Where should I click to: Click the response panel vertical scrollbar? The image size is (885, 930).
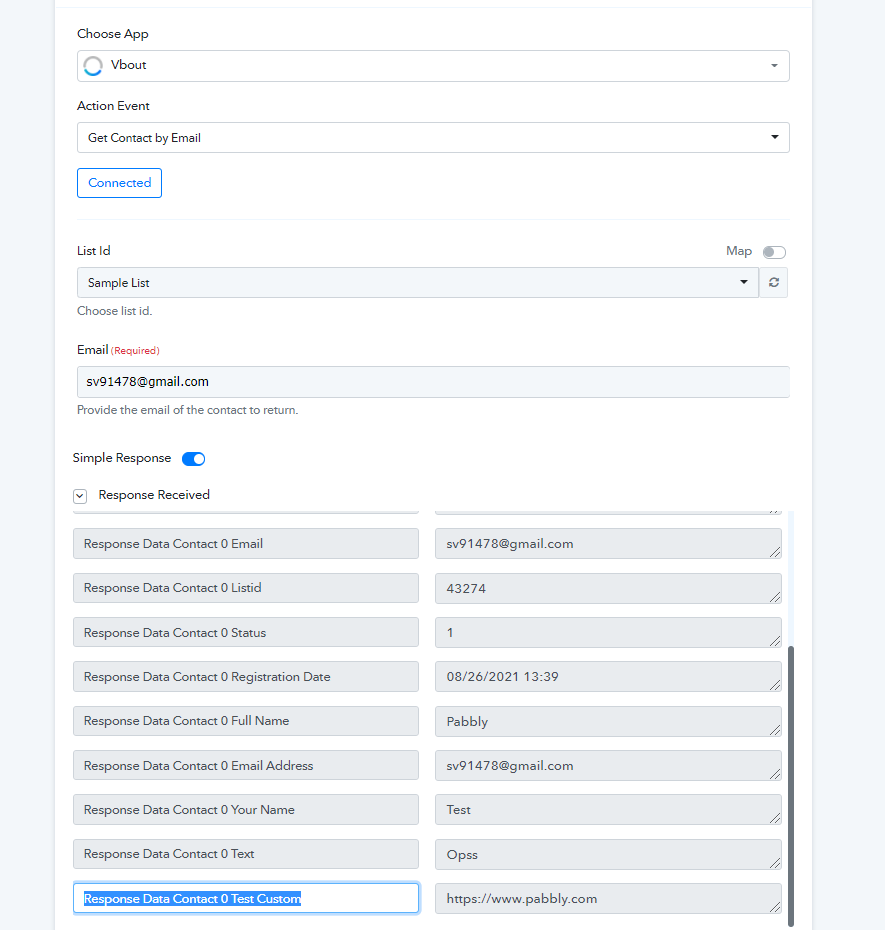pos(791,785)
